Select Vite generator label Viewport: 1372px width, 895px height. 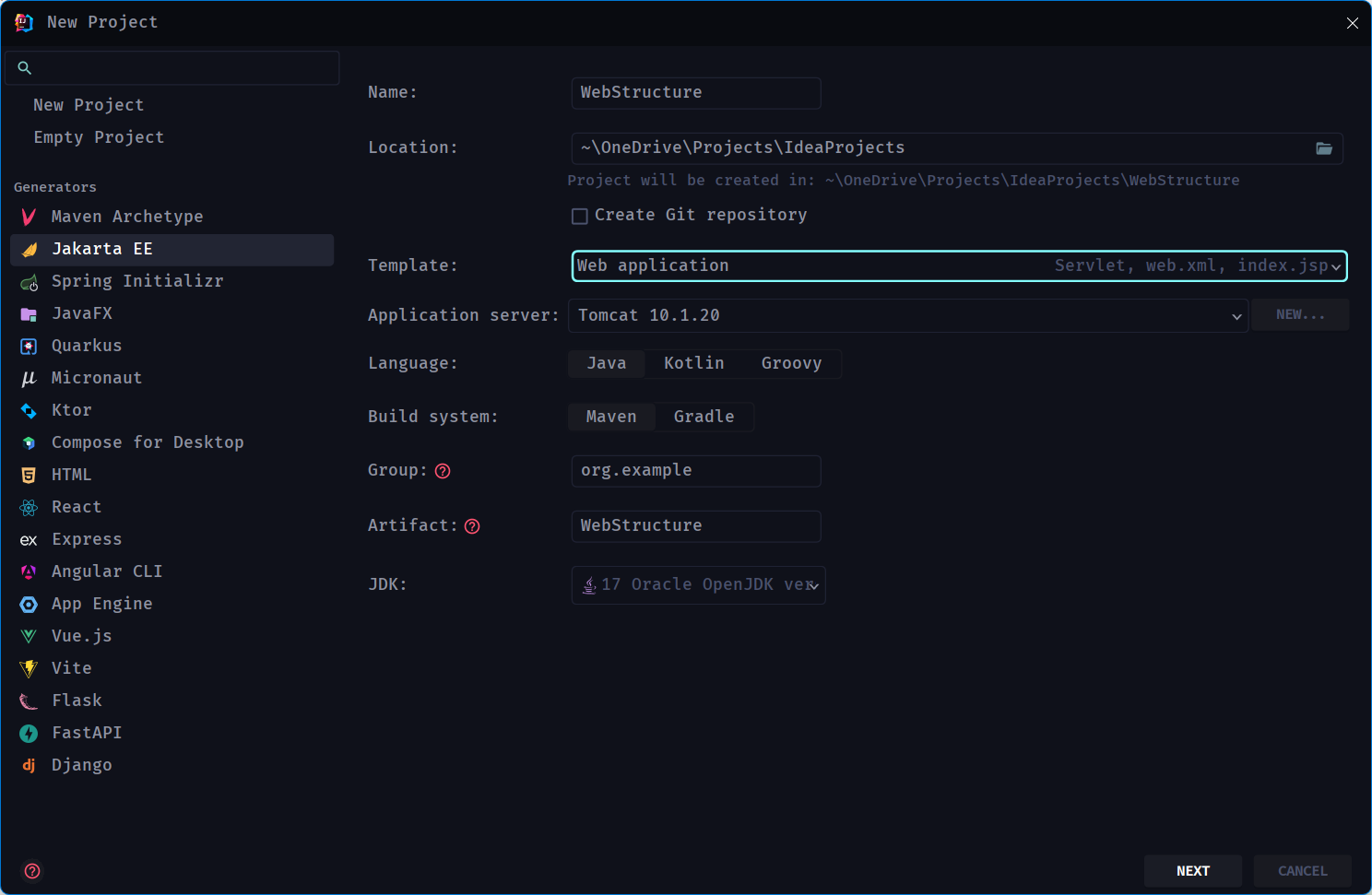[x=72, y=668]
